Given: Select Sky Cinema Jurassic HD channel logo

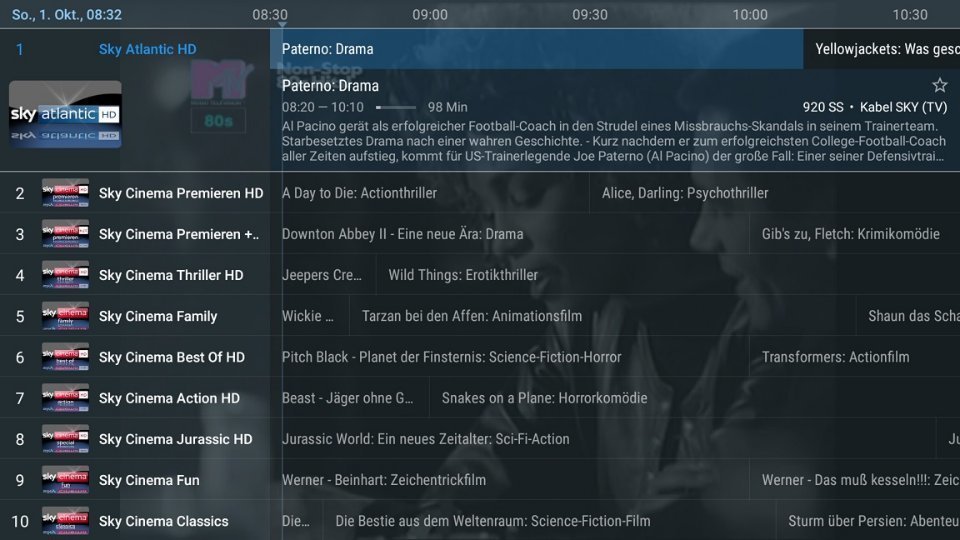Looking at the screenshot, I should pyautogui.click(x=65, y=439).
